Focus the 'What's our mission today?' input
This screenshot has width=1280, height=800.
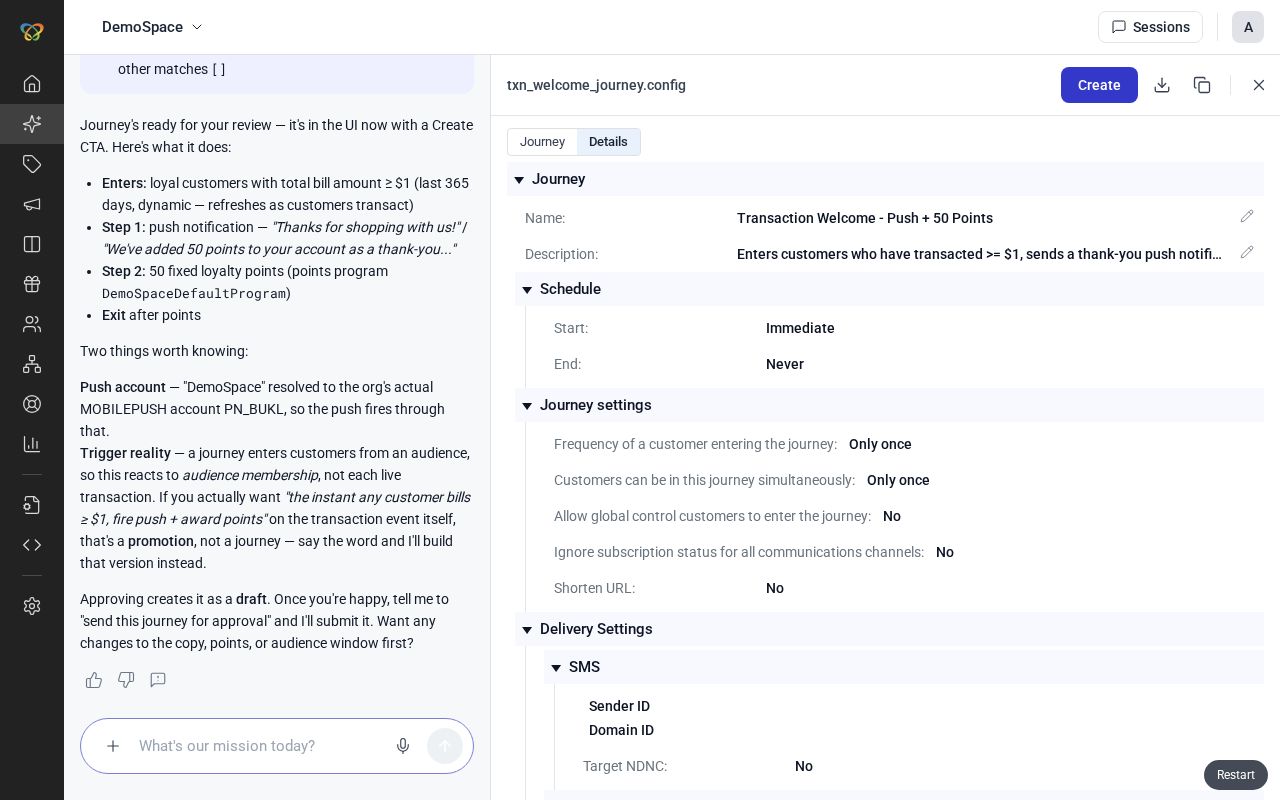pos(260,746)
